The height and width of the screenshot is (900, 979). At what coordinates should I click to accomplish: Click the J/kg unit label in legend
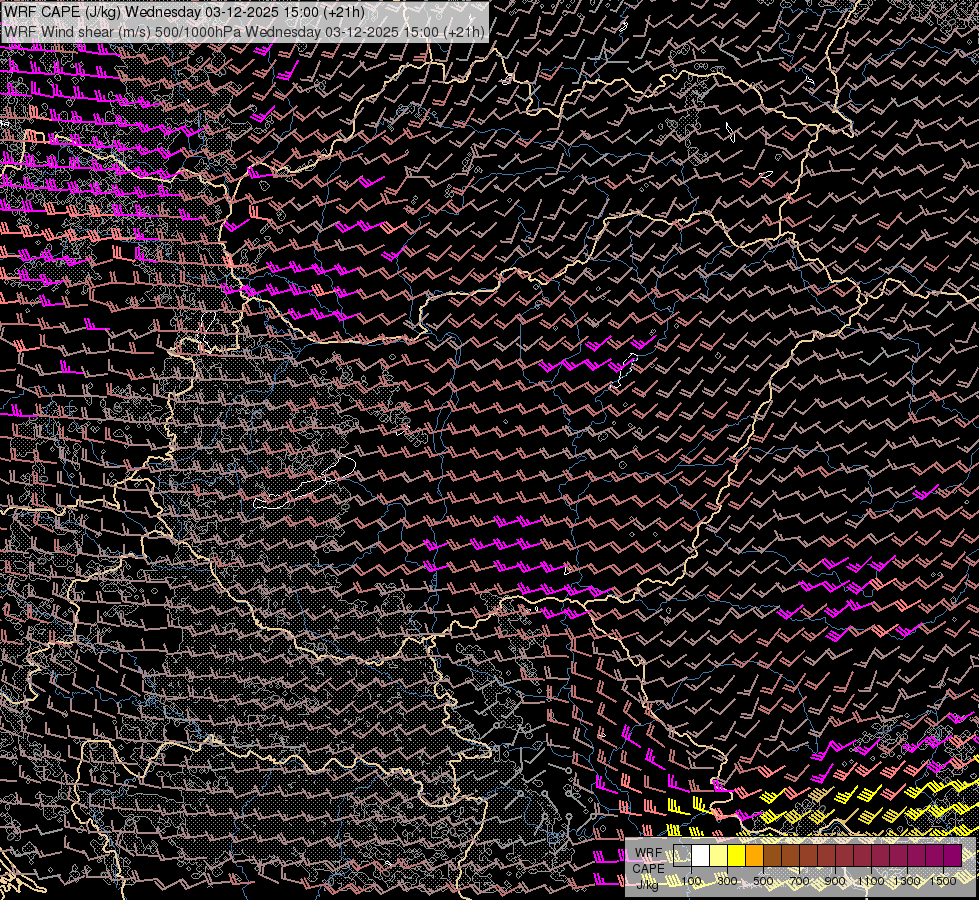pyautogui.click(x=647, y=884)
